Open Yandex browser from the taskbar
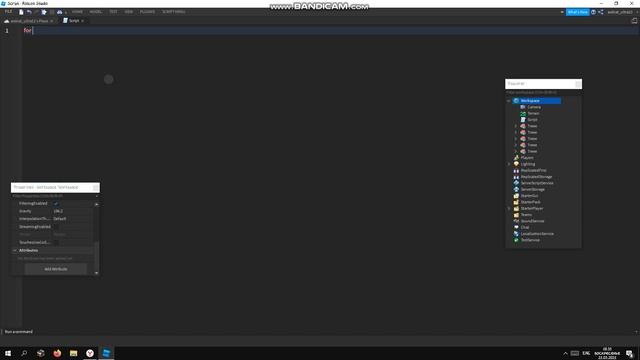The image size is (640, 360). [x=90, y=353]
